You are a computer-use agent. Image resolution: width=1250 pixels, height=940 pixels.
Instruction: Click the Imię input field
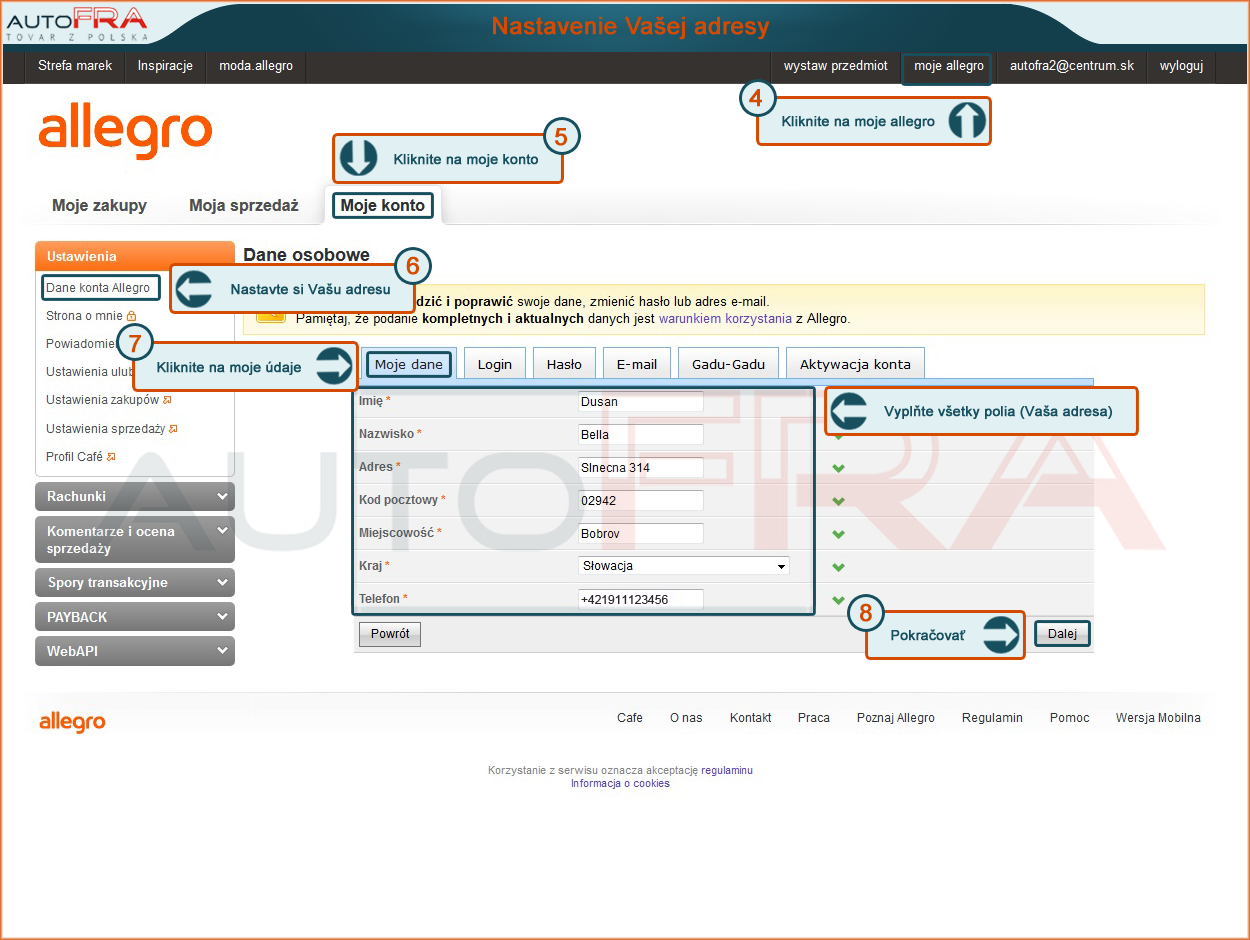641,402
